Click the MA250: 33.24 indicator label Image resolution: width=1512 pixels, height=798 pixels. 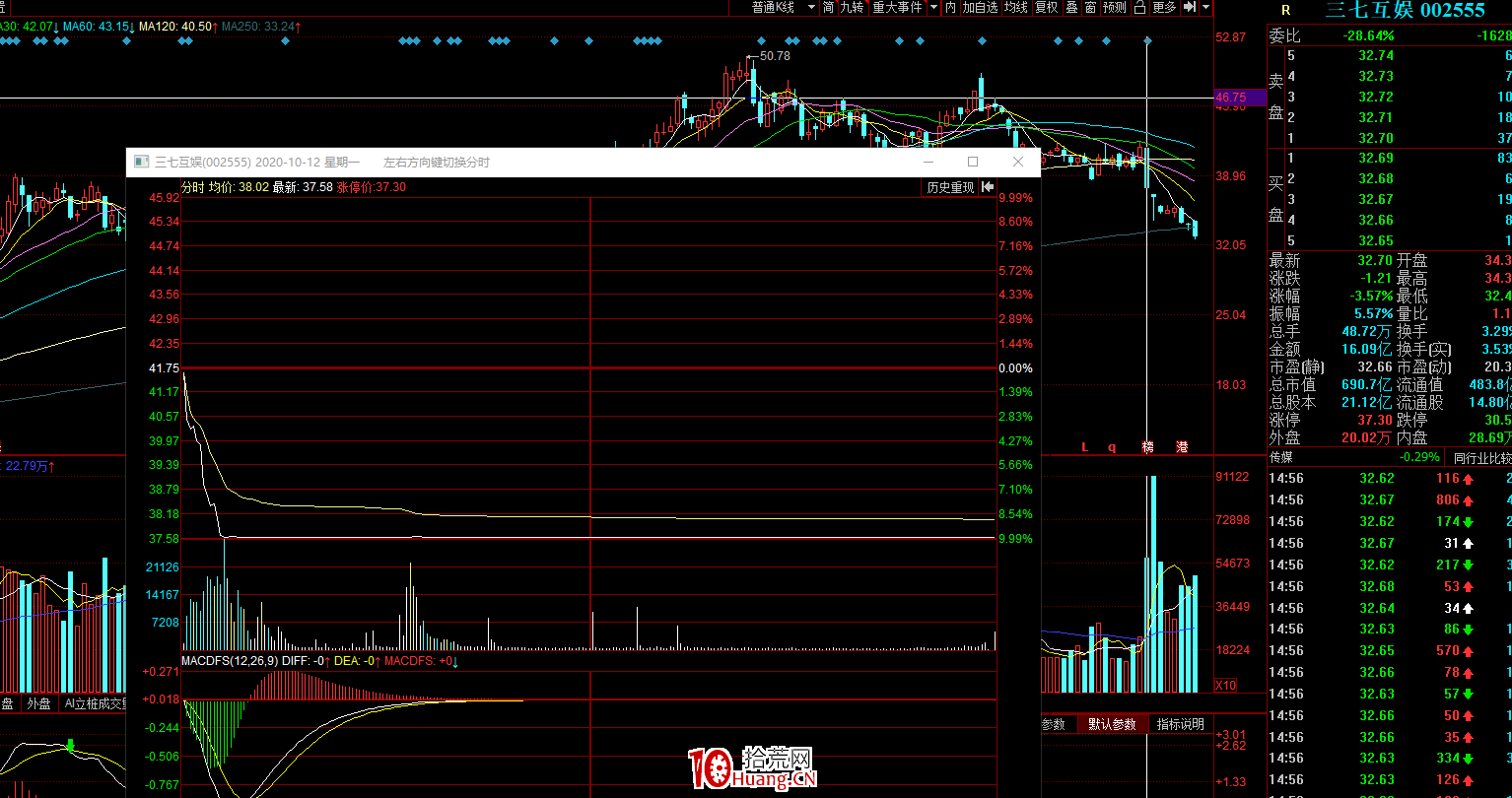pos(261,26)
